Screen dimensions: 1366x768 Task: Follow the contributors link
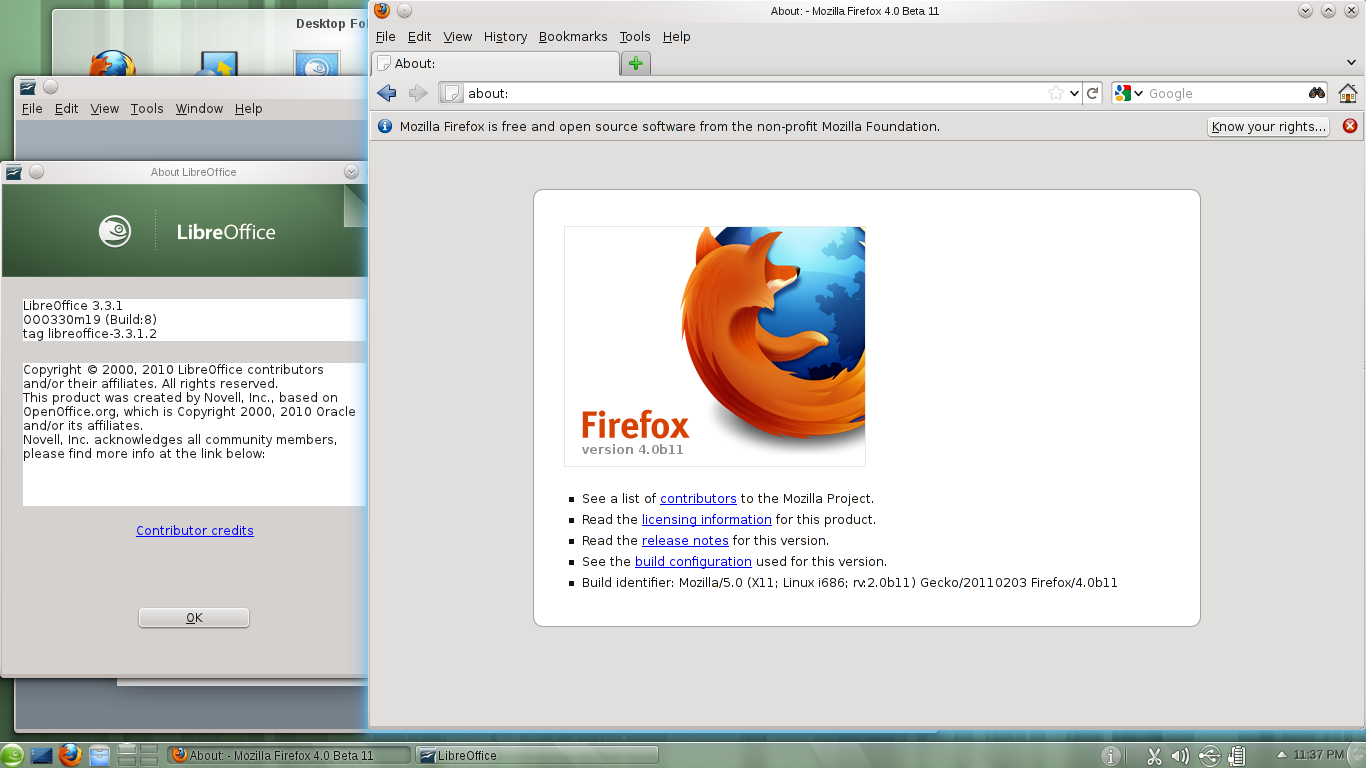click(698, 498)
